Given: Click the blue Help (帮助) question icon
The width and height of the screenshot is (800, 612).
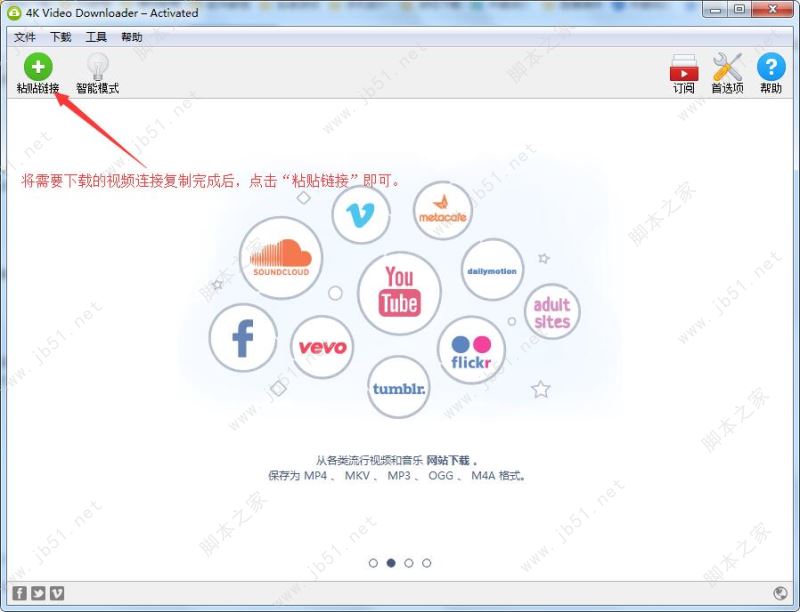Looking at the screenshot, I should click(771, 73).
